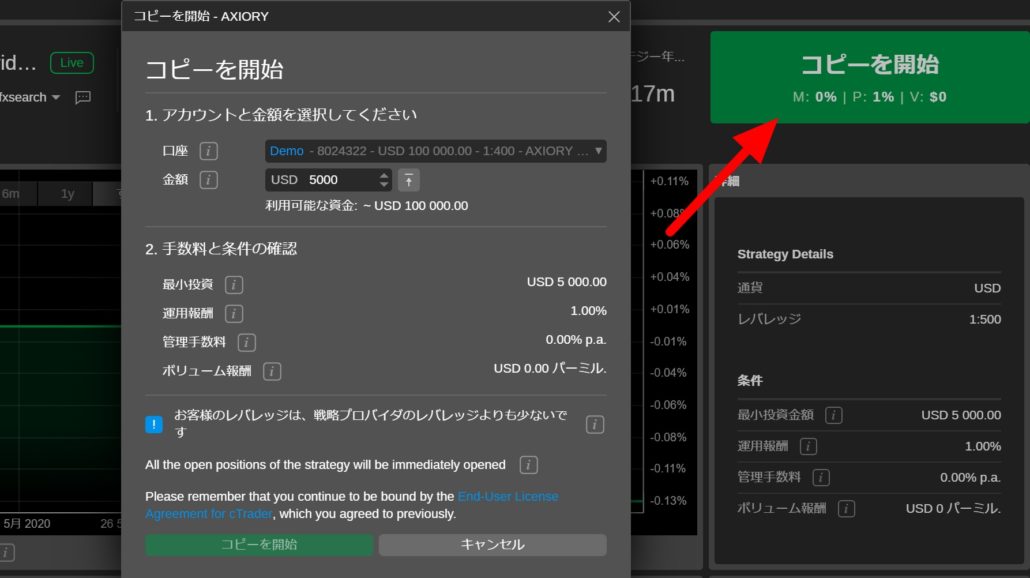
Task: Expand the fxsearch dropdown arrow
Action: pyautogui.click(x=56, y=98)
